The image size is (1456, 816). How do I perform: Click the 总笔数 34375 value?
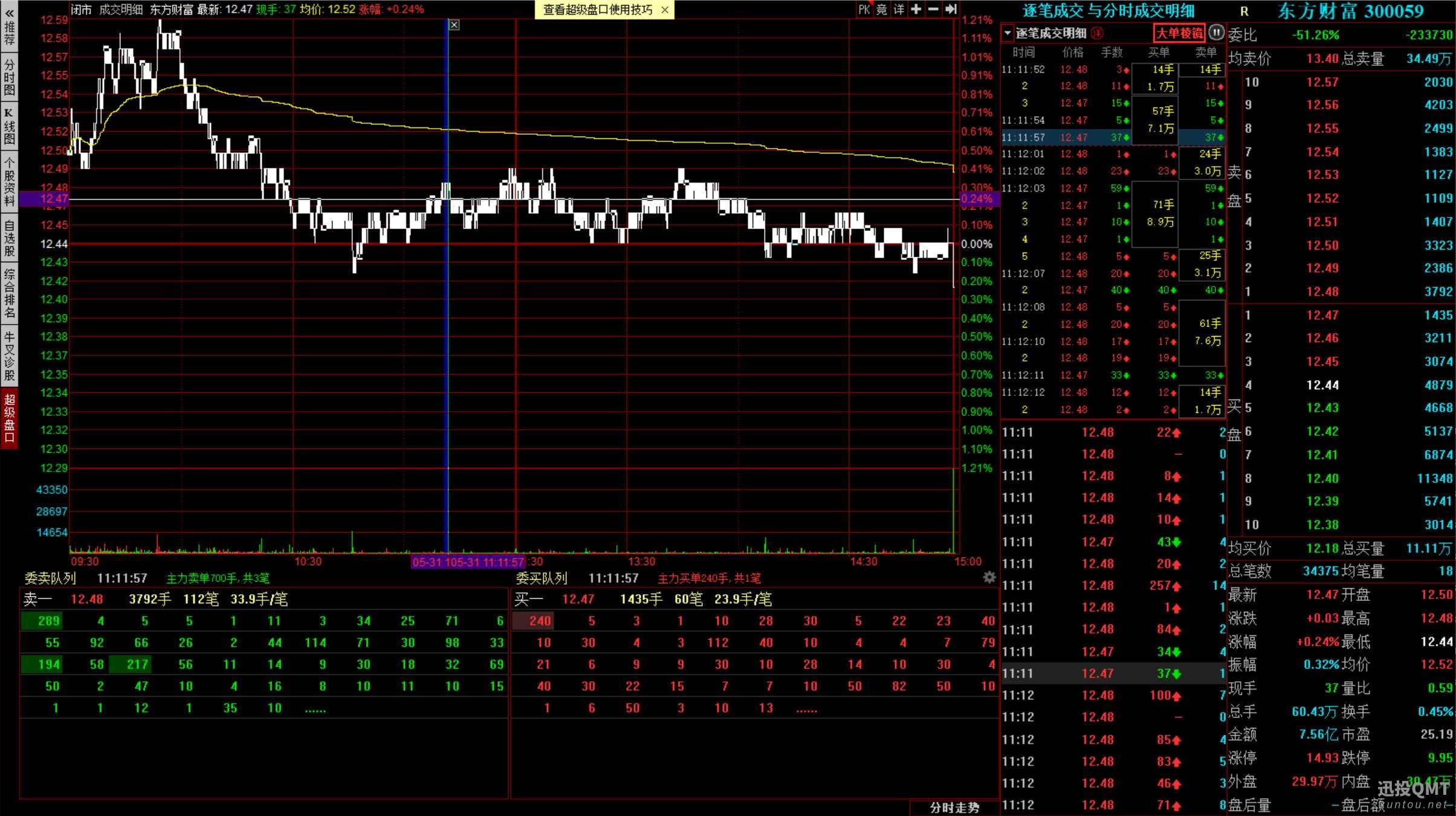point(1319,571)
